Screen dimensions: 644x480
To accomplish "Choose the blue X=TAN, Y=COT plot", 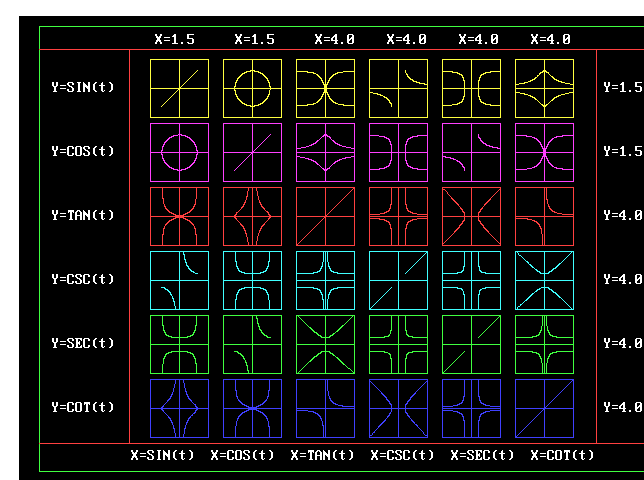I will (325, 409).
